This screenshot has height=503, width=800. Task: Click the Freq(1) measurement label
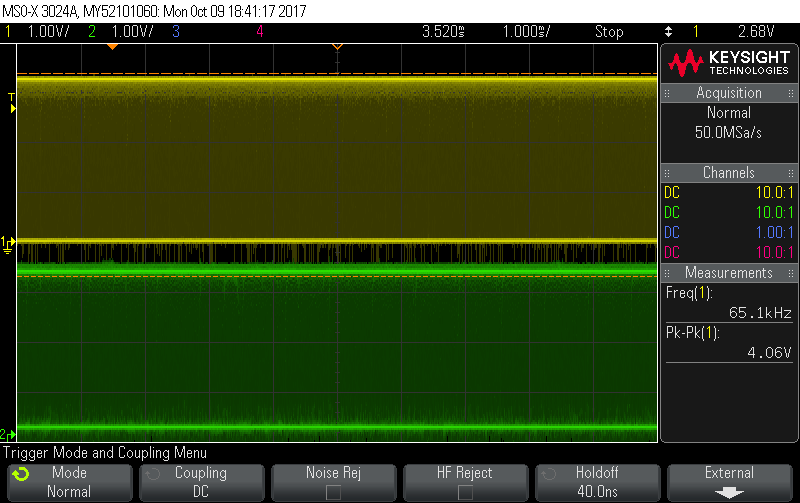[x=689, y=293]
